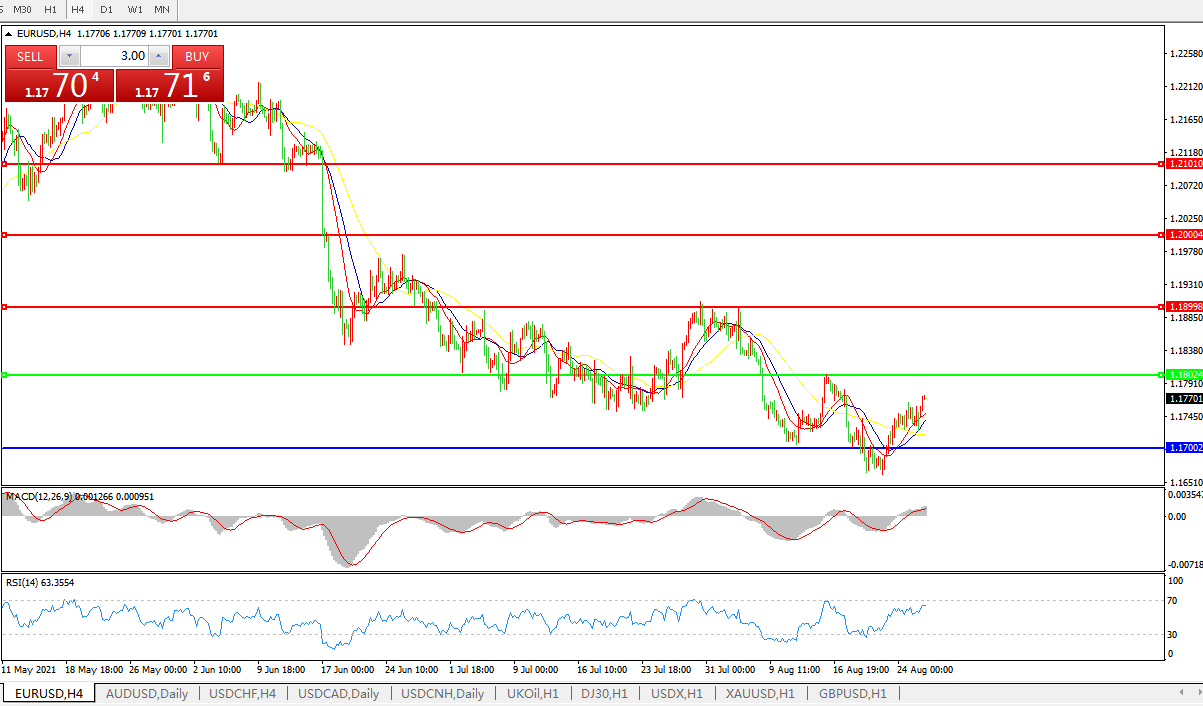The image size is (1203, 706).
Task: Switch to W1 weekly timeframe
Action: (134, 9)
